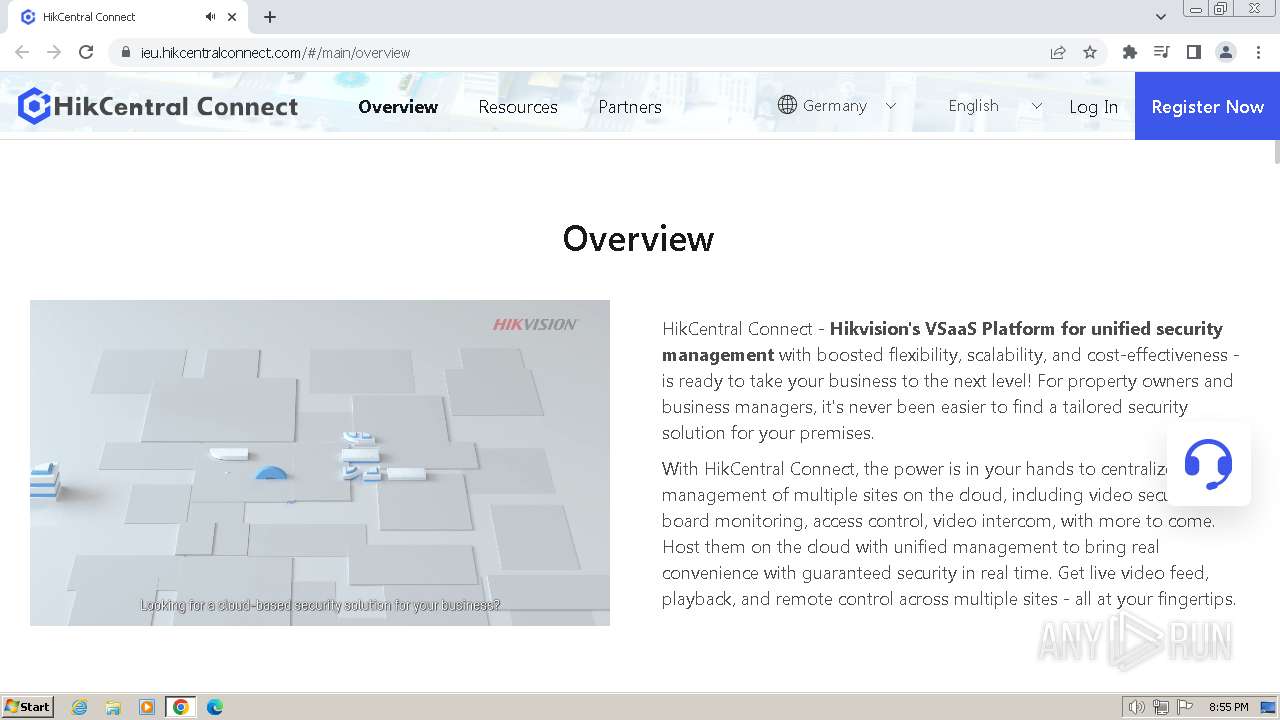Share this page icon

1058,52
